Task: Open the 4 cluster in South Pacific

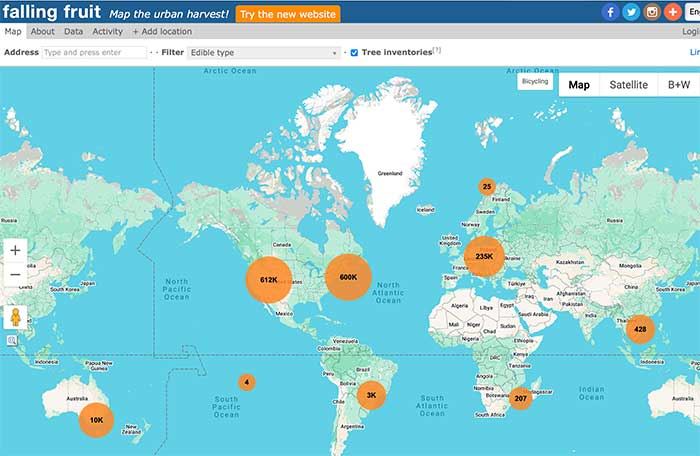Action: pos(246,382)
